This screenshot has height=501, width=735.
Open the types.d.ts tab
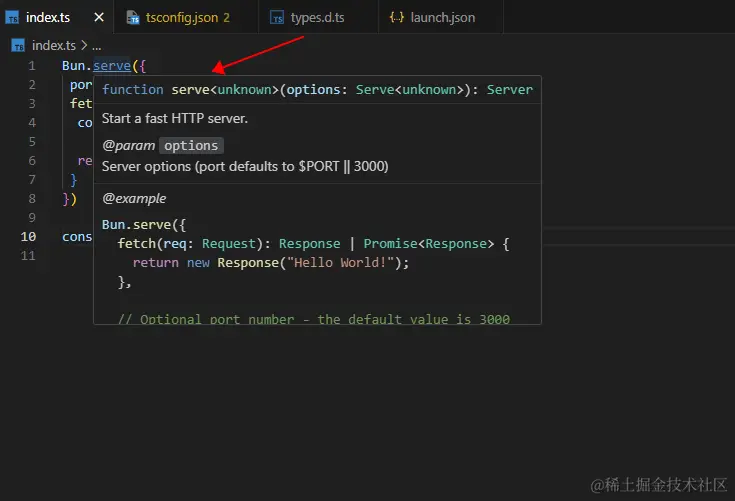[317, 17]
